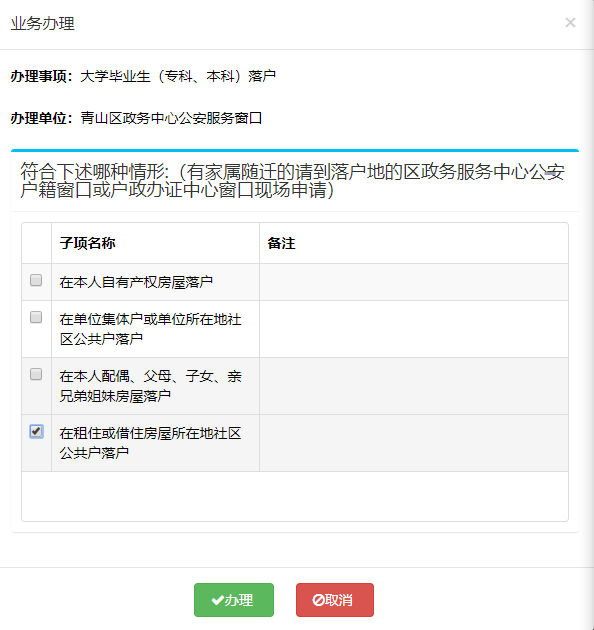The width and height of the screenshot is (594, 630).
Task: Close the 业务办理 dialog with the X
Action: [570, 22]
